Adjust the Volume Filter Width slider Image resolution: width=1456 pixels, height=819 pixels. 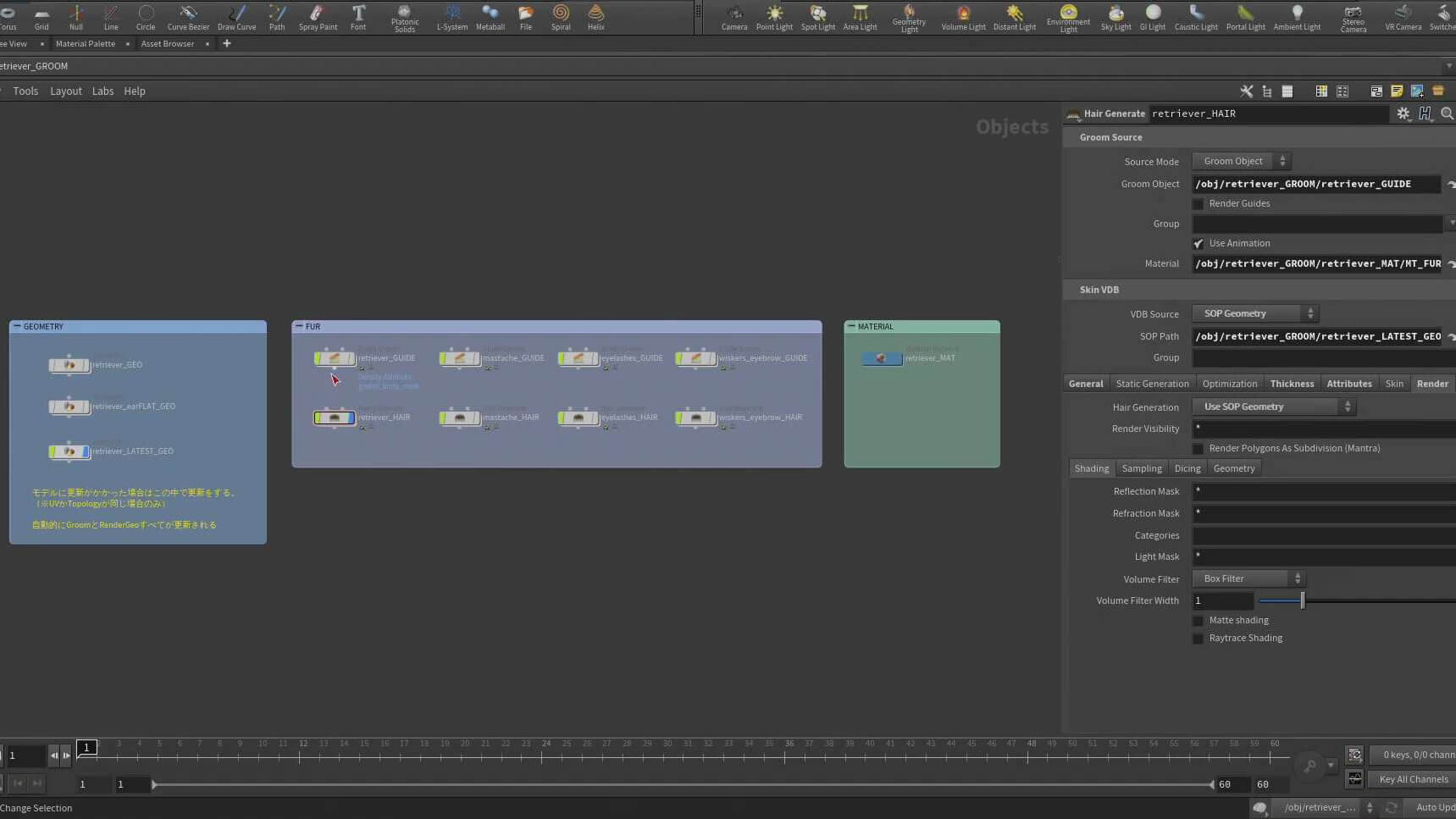[x=1303, y=600]
